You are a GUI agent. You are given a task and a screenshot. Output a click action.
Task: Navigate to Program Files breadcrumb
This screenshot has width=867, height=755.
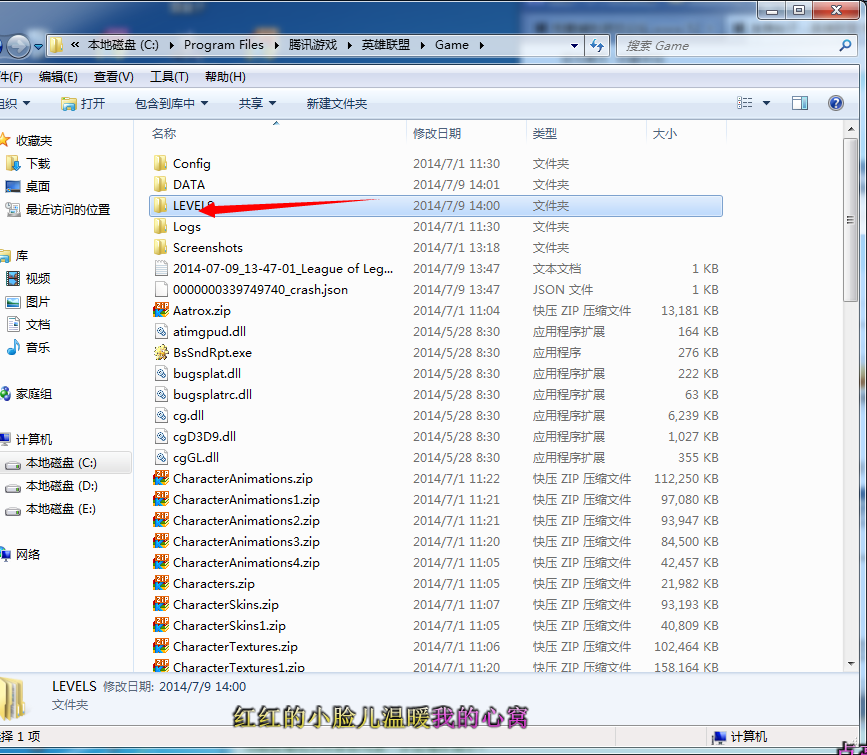[223, 45]
